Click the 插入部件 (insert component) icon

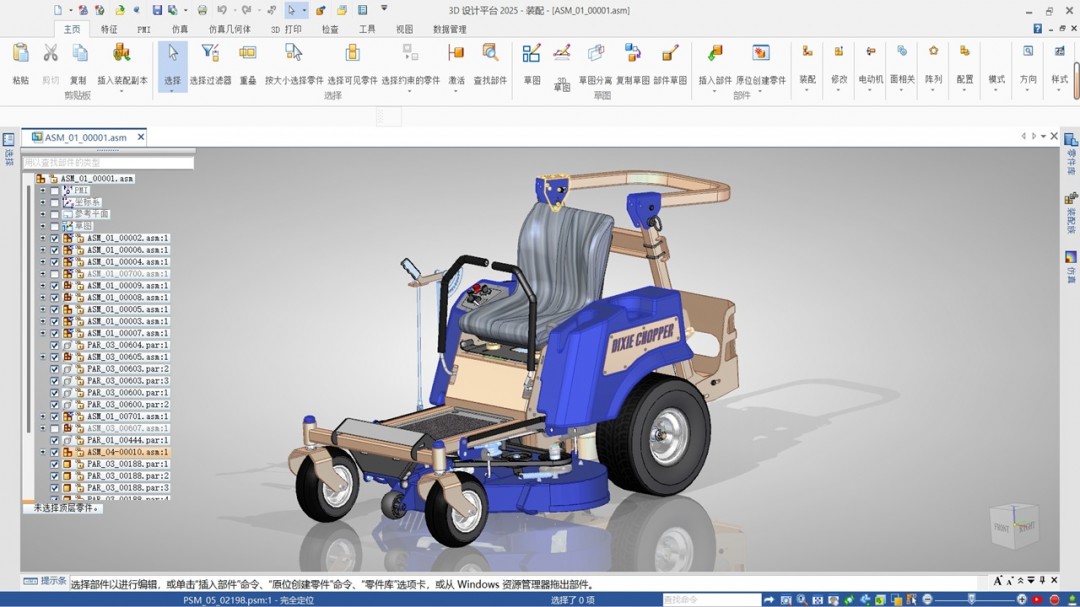pos(714,54)
